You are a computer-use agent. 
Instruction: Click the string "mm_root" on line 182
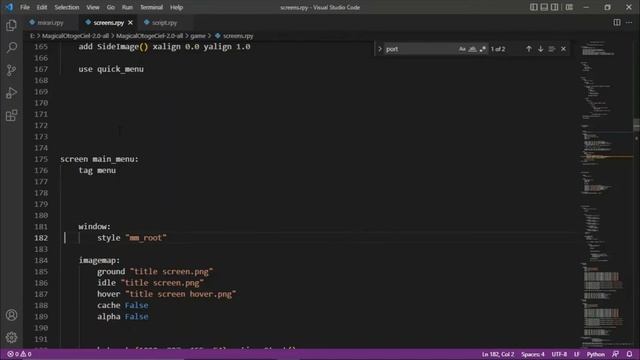pyautogui.click(x=146, y=238)
